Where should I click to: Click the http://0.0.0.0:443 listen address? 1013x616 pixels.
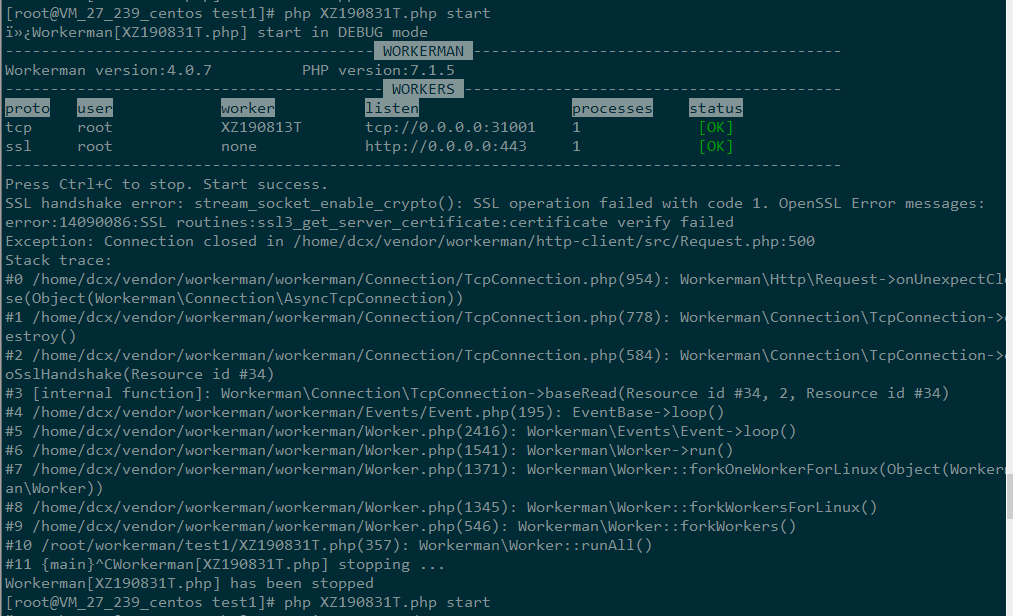[x=445, y=146]
